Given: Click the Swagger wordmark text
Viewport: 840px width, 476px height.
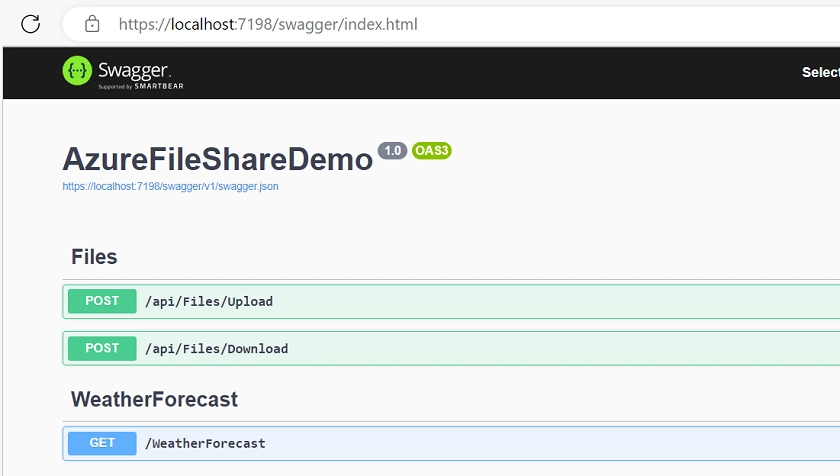Looking at the screenshot, I should (134, 70).
